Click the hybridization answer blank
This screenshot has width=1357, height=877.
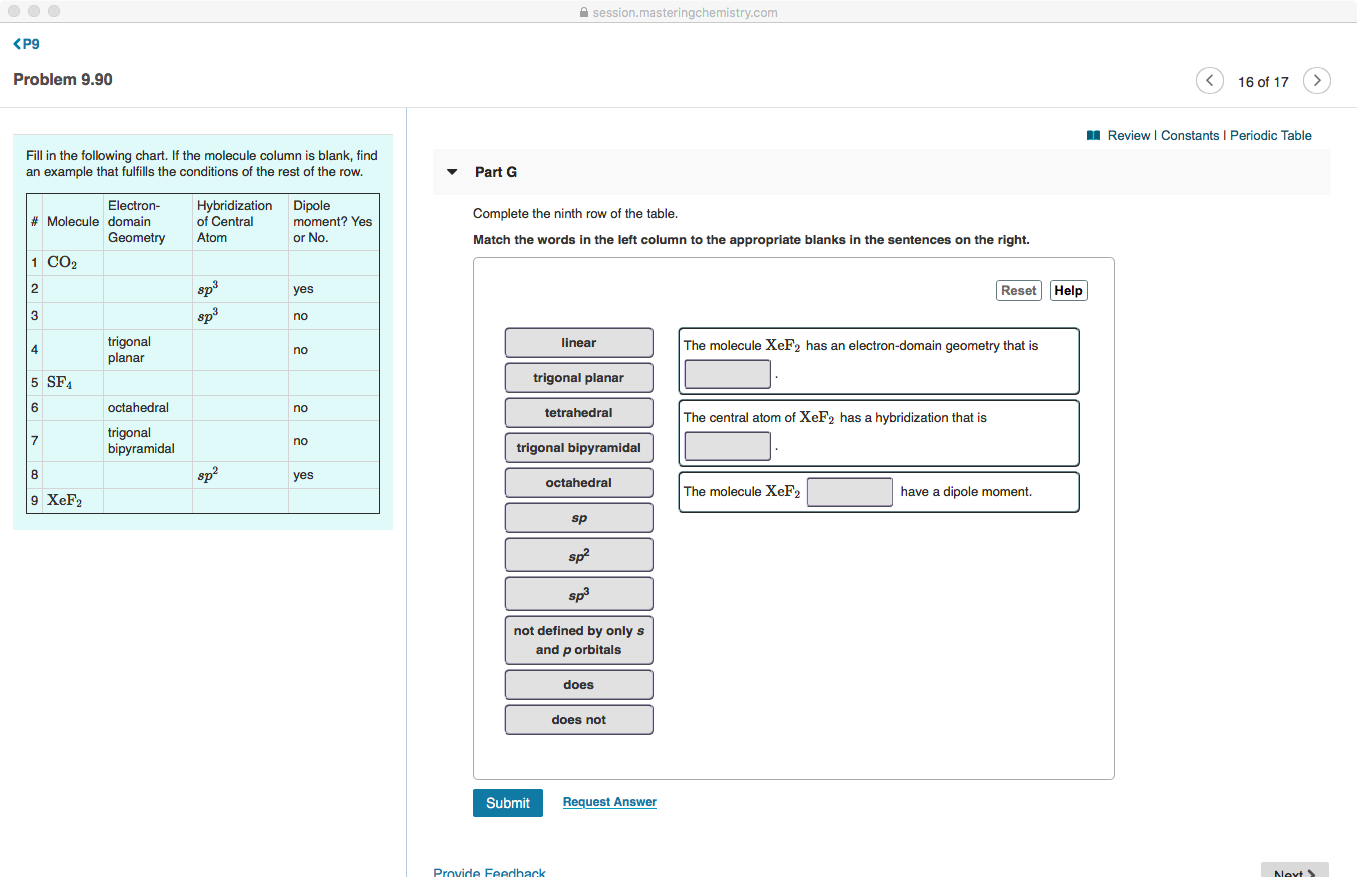[727, 445]
